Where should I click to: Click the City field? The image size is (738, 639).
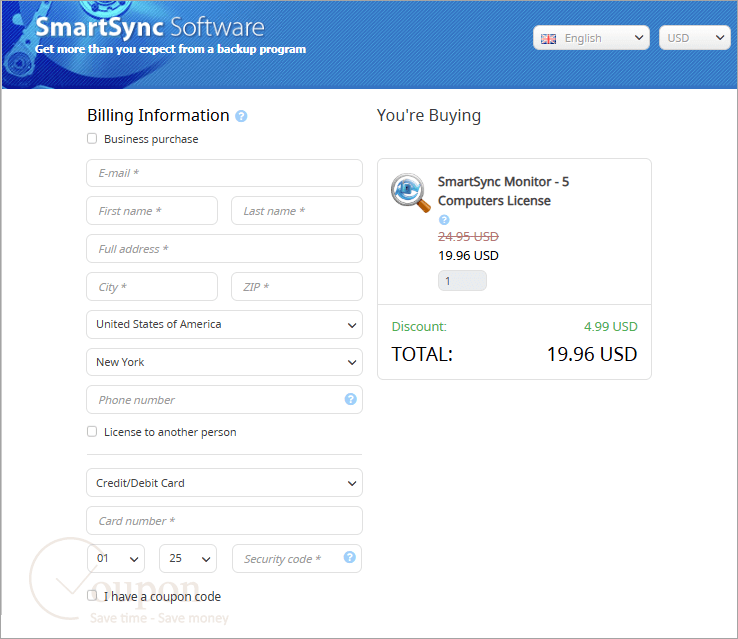(x=152, y=287)
